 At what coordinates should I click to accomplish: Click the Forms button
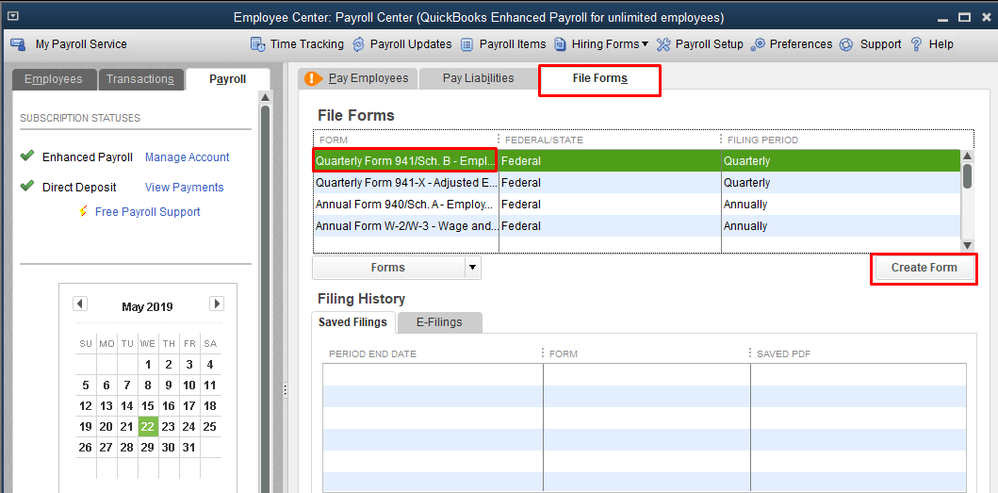point(388,268)
